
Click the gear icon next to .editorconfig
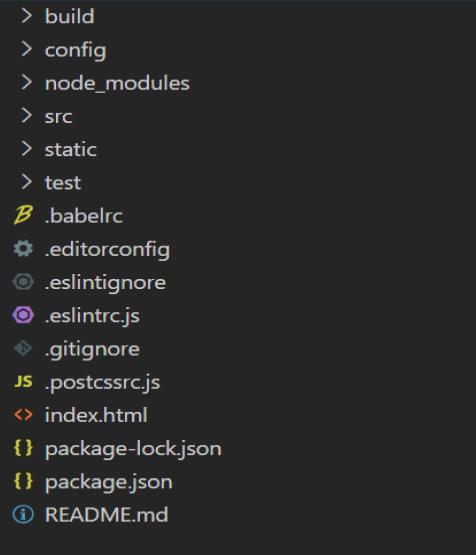click(23, 248)
